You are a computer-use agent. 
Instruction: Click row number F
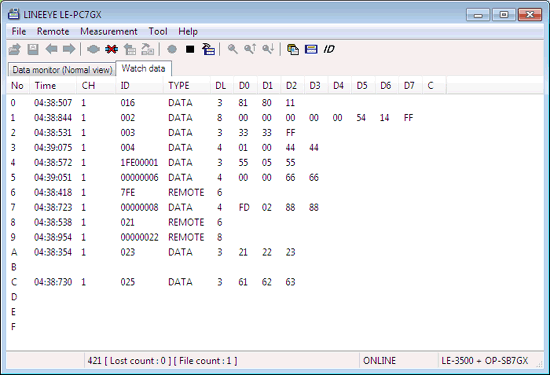[13, 327]
